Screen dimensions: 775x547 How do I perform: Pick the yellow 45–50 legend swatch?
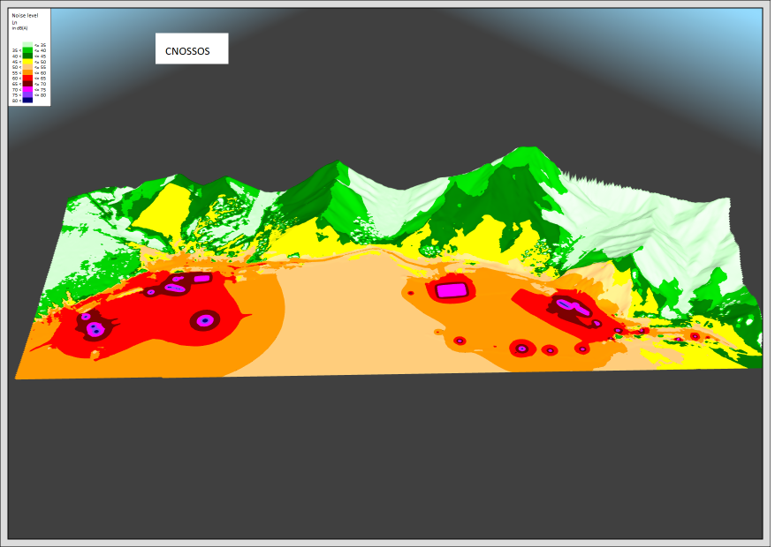[27, 61]
